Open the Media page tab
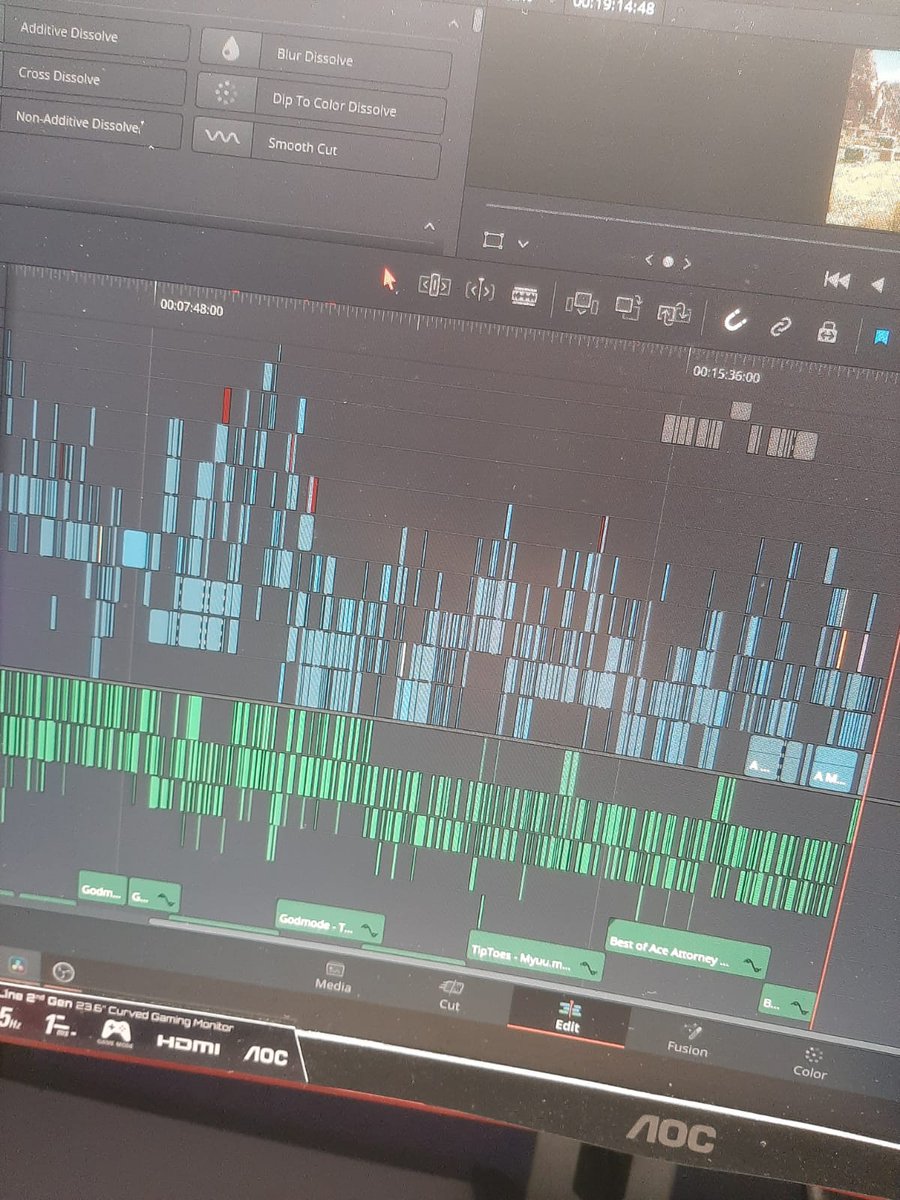The height and width of the screenshot is (1200, 900). pos(333,978)
